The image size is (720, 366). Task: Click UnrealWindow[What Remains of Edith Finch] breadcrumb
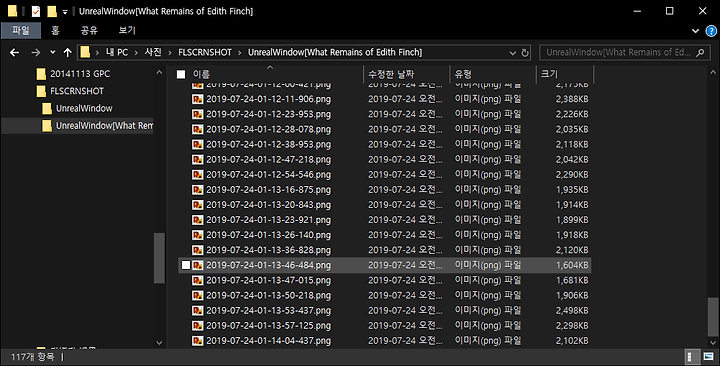(x=335, y=52)
